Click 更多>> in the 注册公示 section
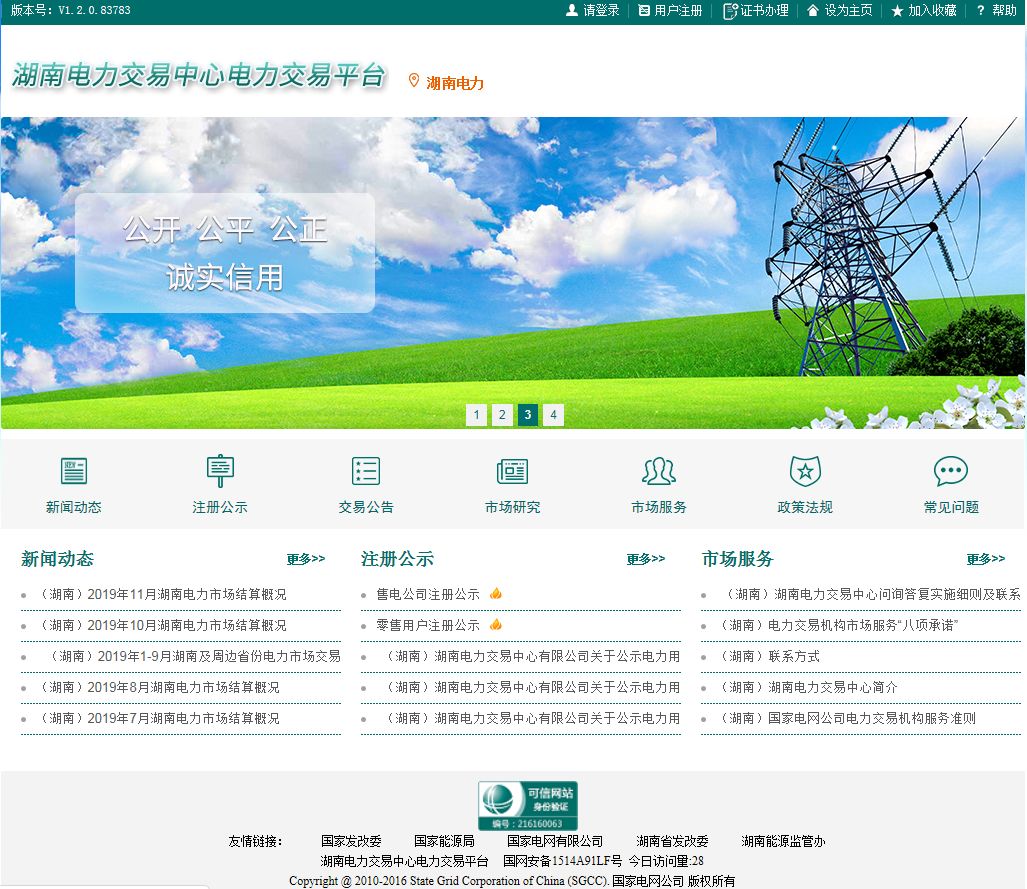Screen dimensions: 1027x889 click(x=646, y=559)
